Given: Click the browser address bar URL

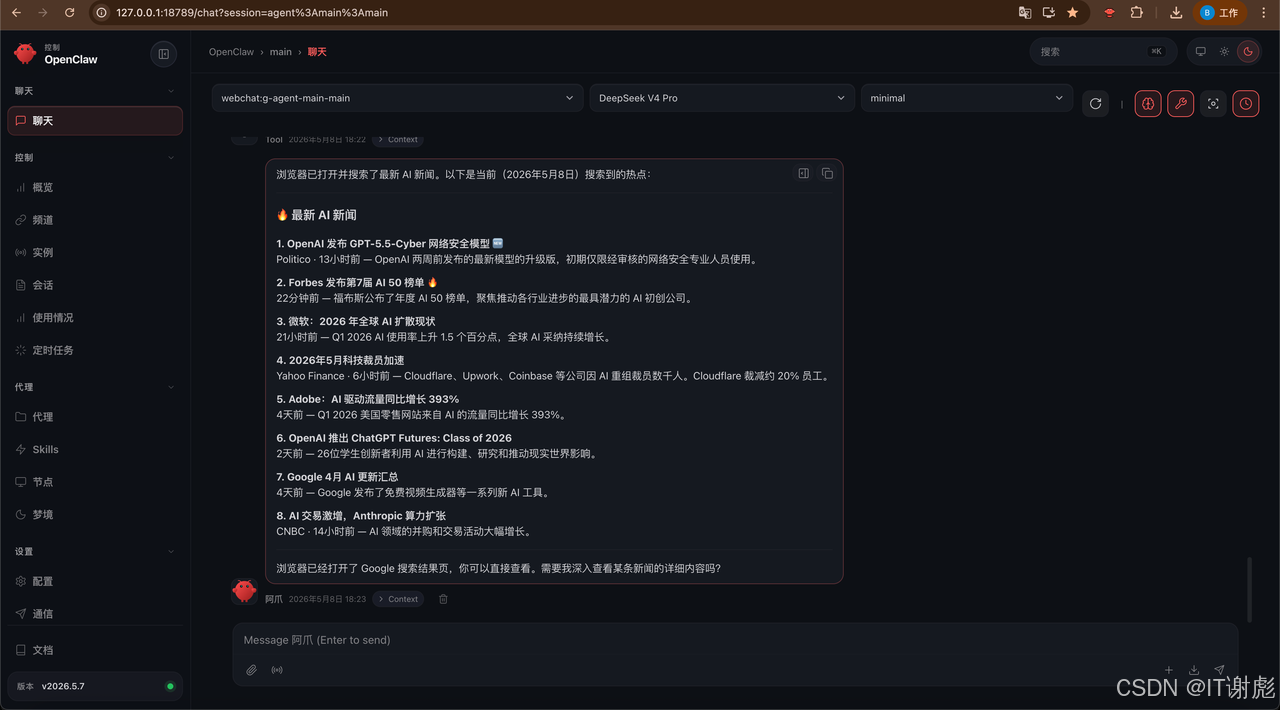Looking at the screenshot, I should tap(252, 13).
